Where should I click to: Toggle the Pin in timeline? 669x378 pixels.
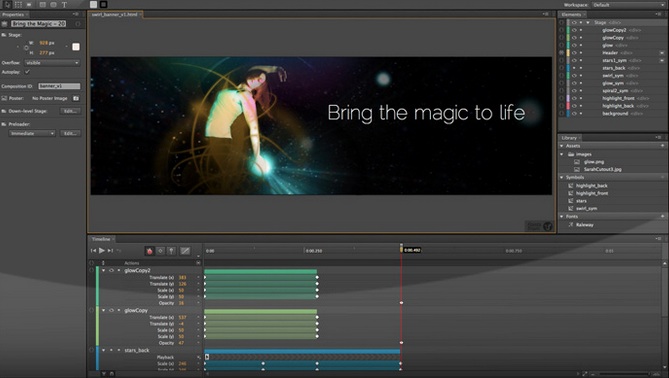pos(172,251)
